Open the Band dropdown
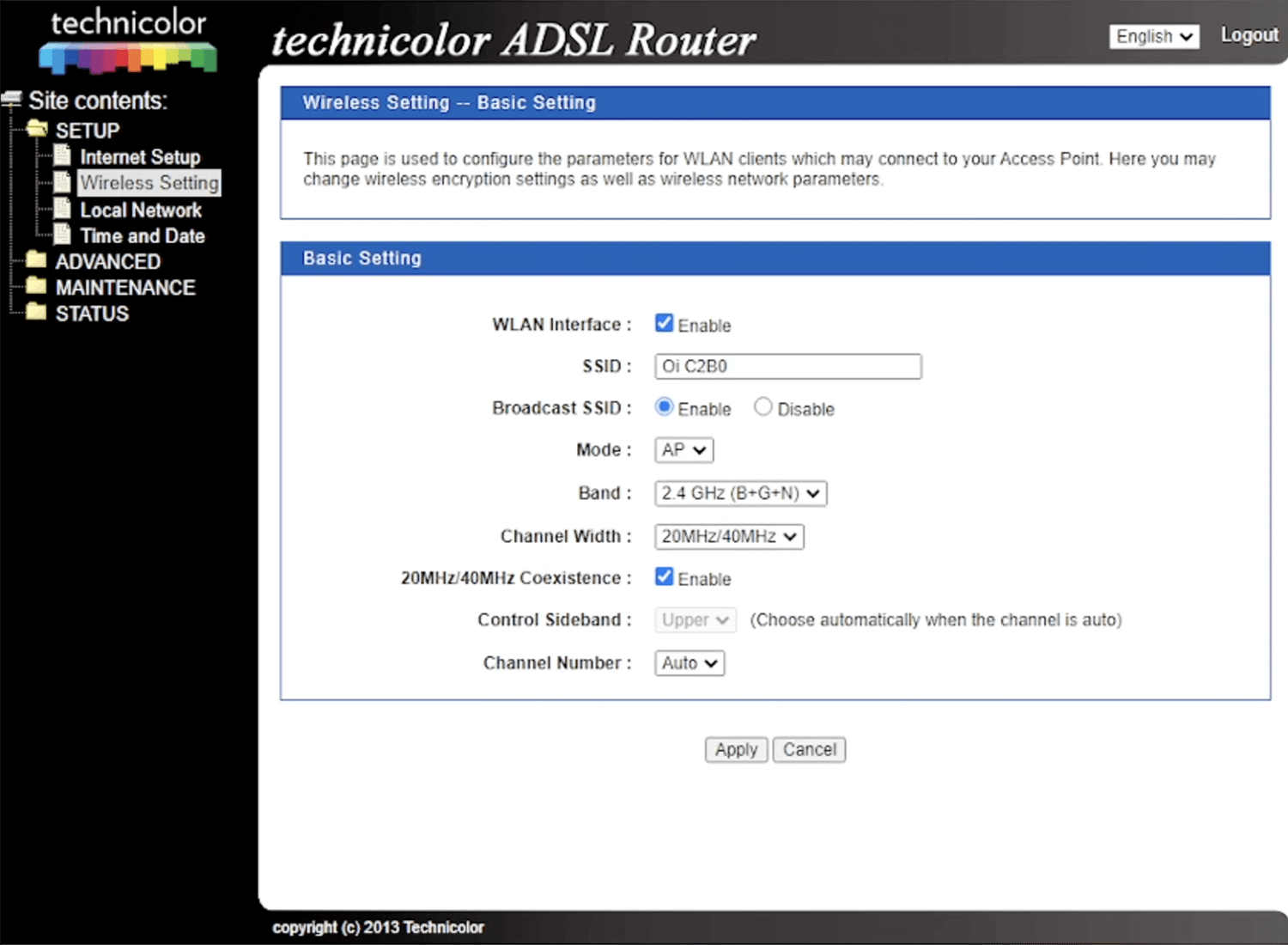Screen dimensions: 1288x945 click(x=740, y=493)
